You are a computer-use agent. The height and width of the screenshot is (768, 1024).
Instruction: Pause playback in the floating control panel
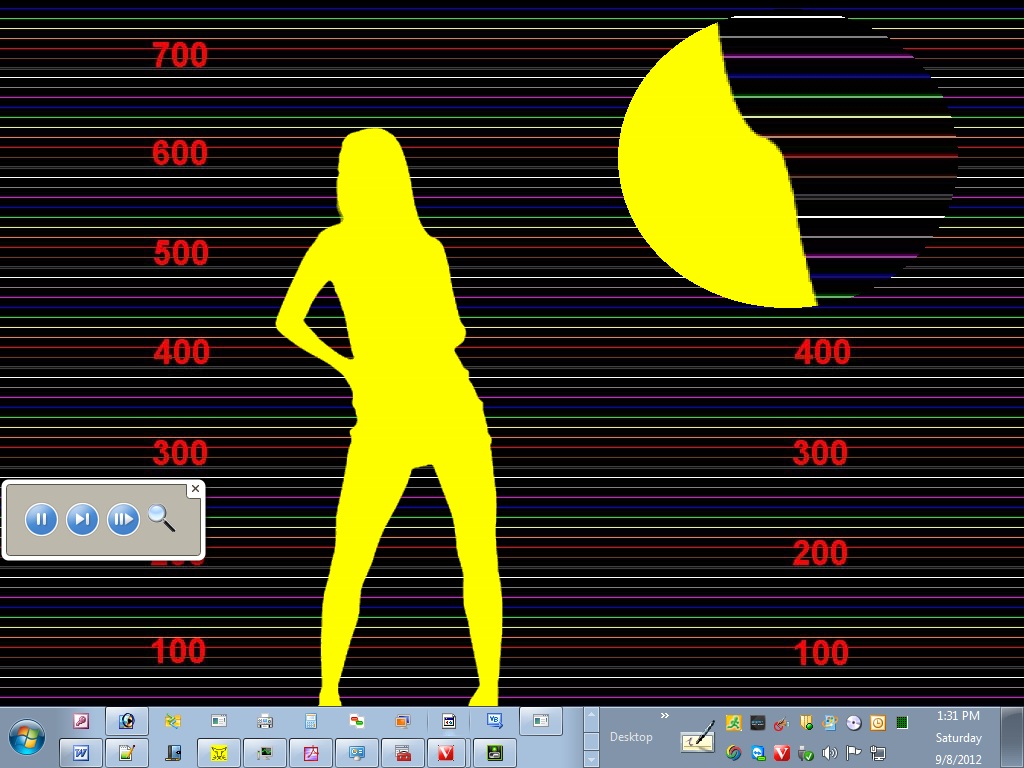pyautogui.click(x=41, y=519)
